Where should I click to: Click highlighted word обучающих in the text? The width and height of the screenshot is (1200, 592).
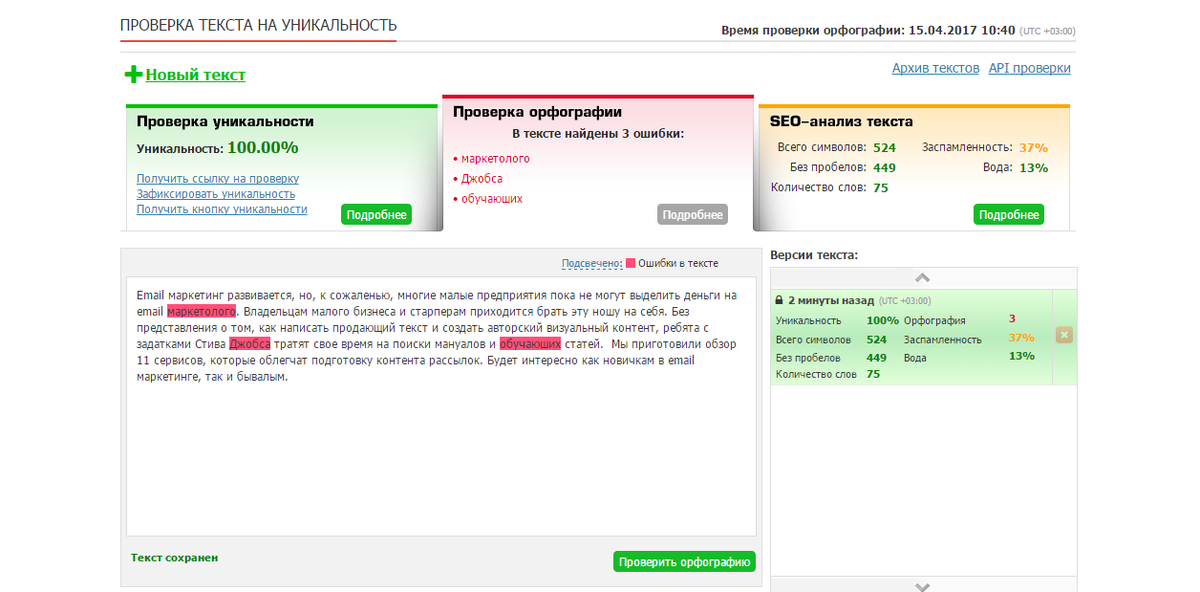pyautogui.click(x=530, y=344)
